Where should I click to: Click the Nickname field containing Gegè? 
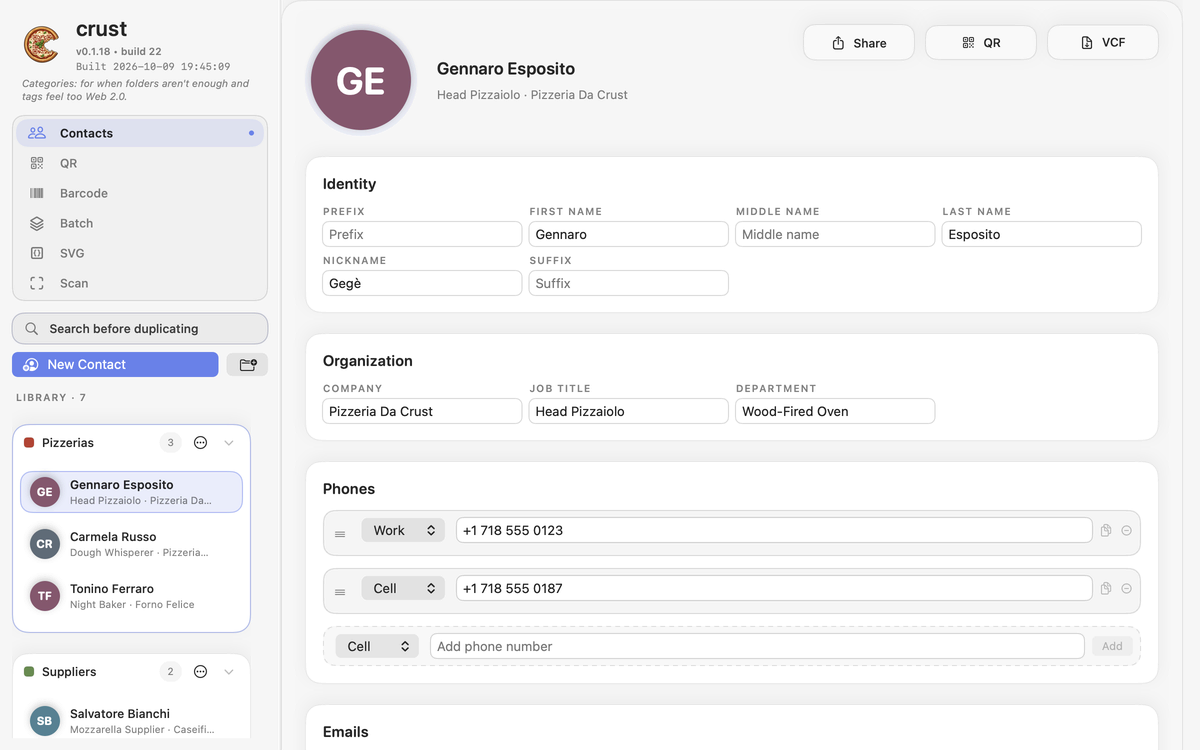click(422, 284)
